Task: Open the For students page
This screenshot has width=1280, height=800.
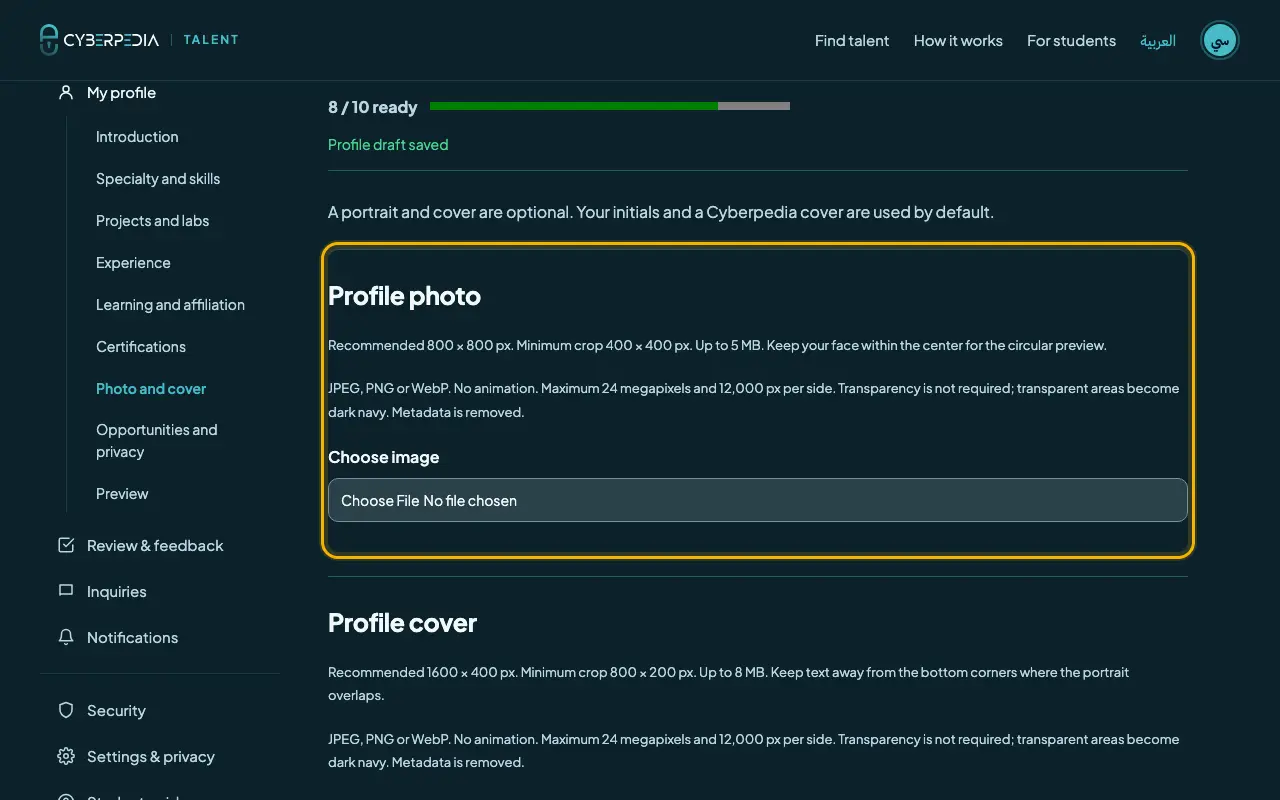Action: click(1071, 41)
